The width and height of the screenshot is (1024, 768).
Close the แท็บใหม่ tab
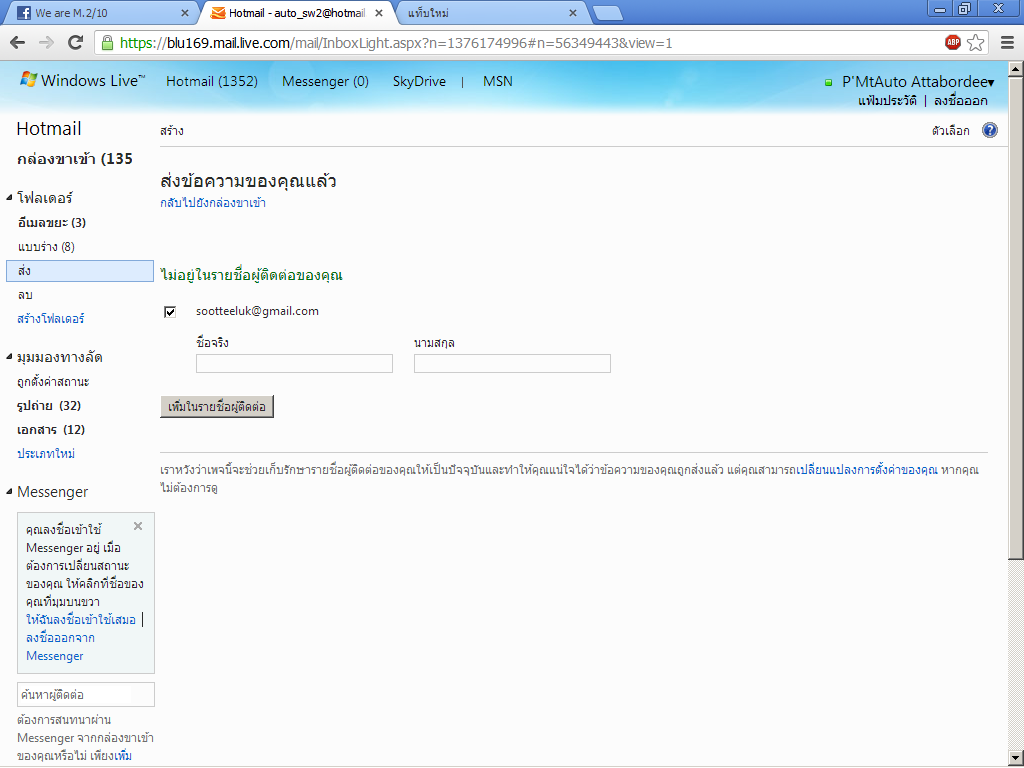point(573,13)
